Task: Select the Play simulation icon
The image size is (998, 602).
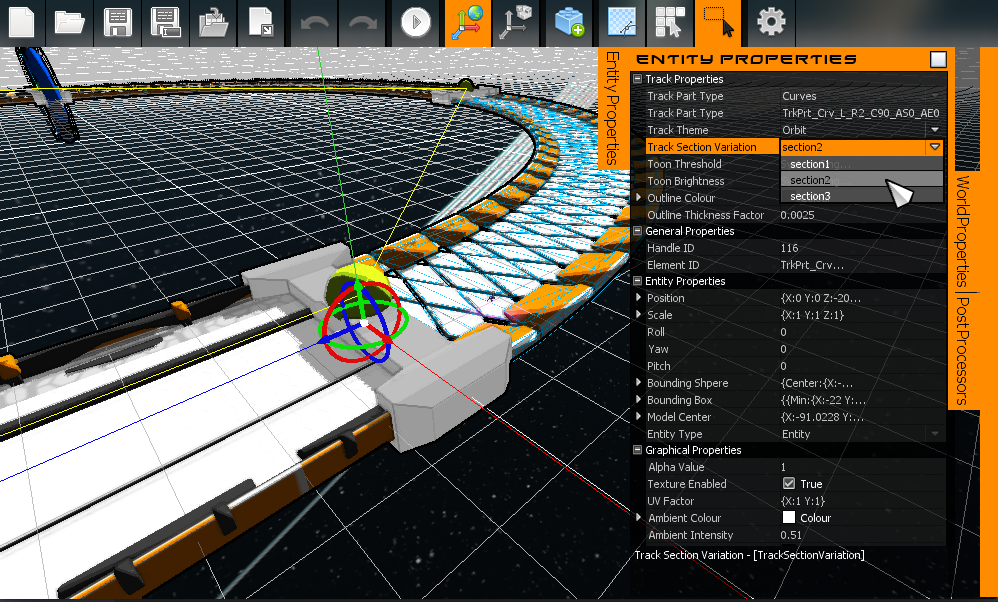Action: [415, 22]
